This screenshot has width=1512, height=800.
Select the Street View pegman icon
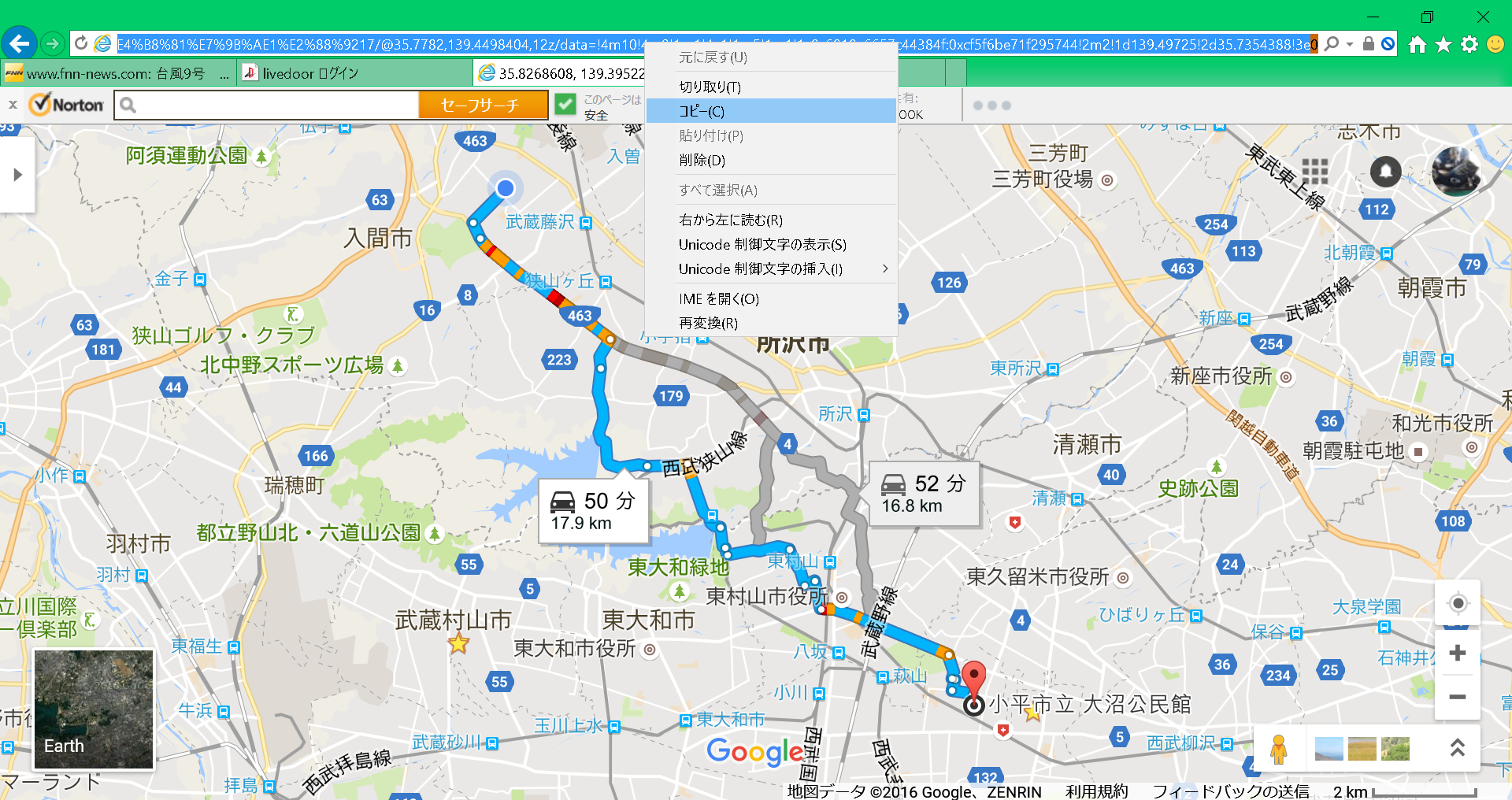(x=1279, y=748)
